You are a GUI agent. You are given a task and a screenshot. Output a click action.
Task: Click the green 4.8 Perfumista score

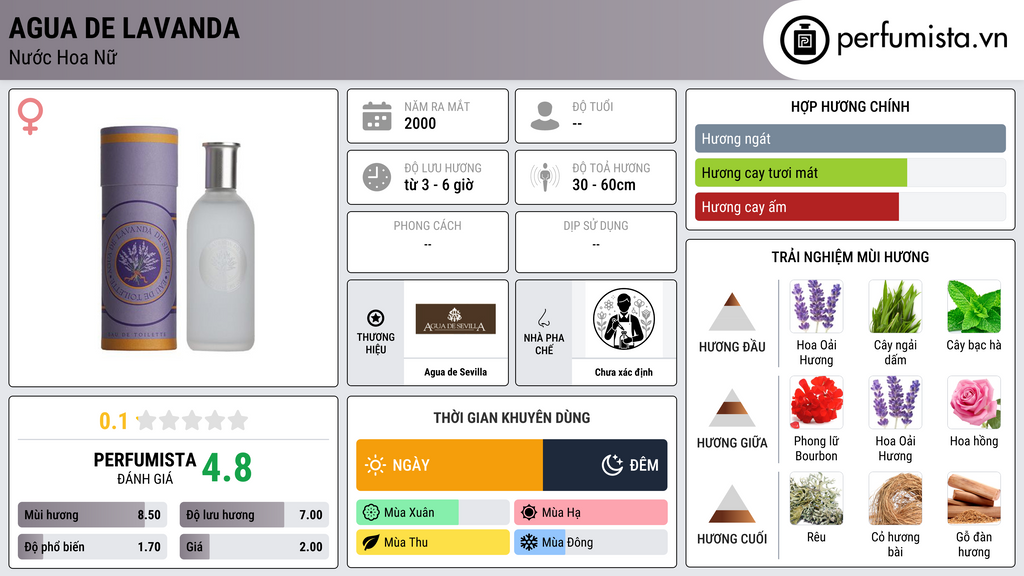(x=227, y=468)
